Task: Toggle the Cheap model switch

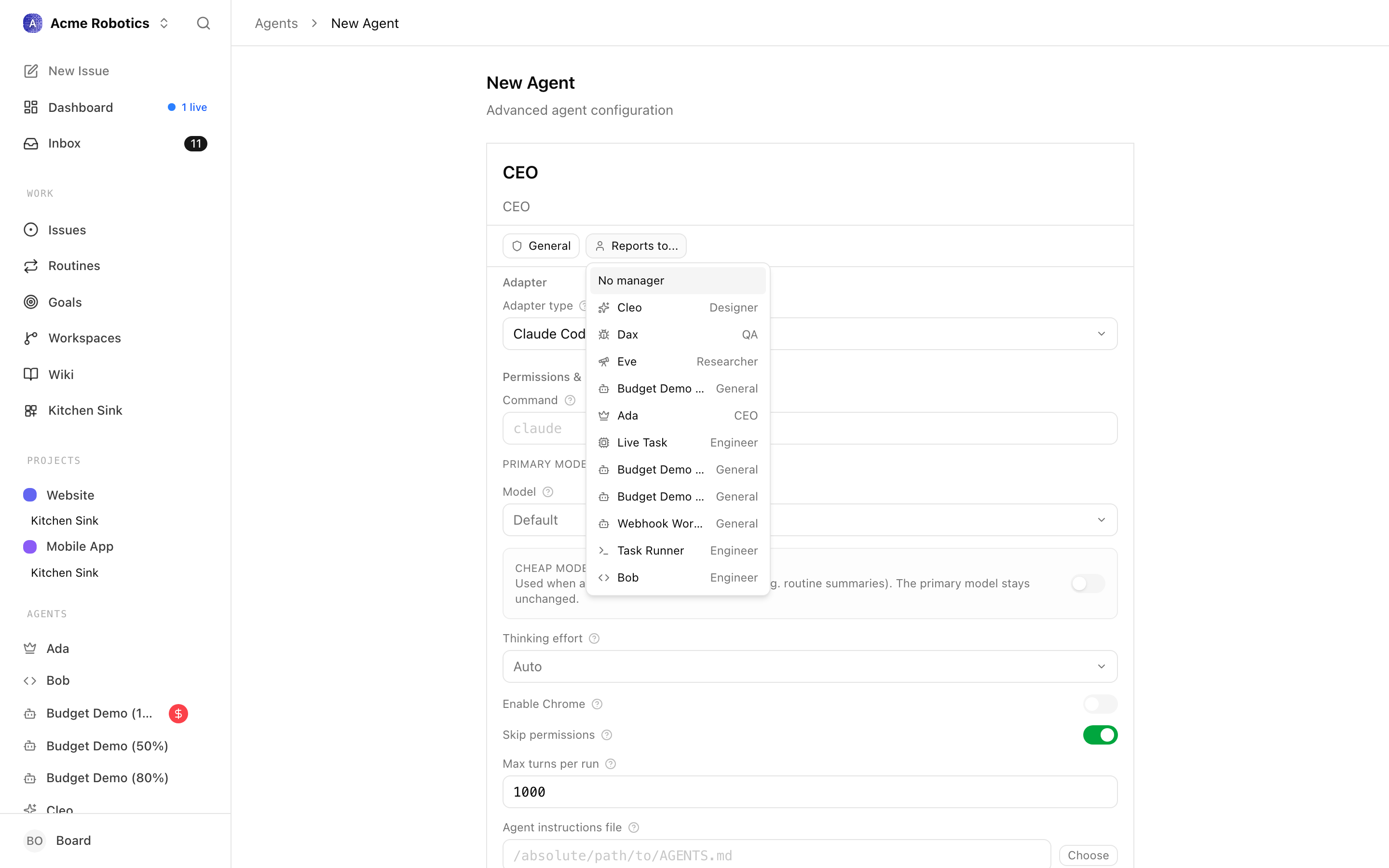Action: (x=1088, y=584)
